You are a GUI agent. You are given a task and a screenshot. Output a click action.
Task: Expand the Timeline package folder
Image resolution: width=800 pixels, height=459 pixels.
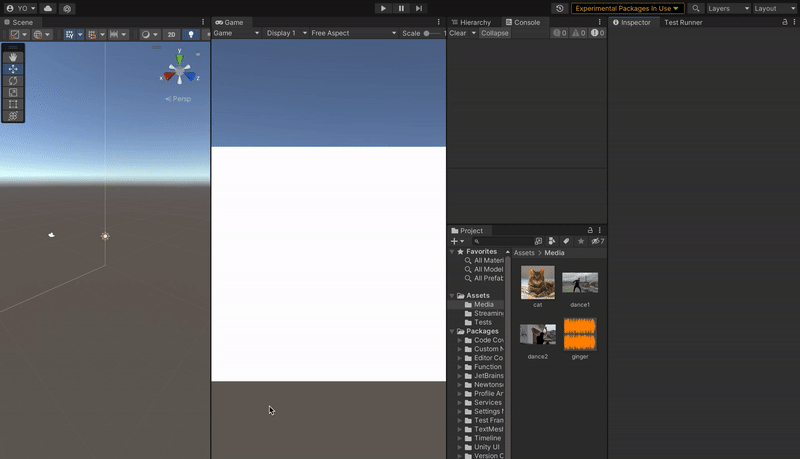pos(460,438)
